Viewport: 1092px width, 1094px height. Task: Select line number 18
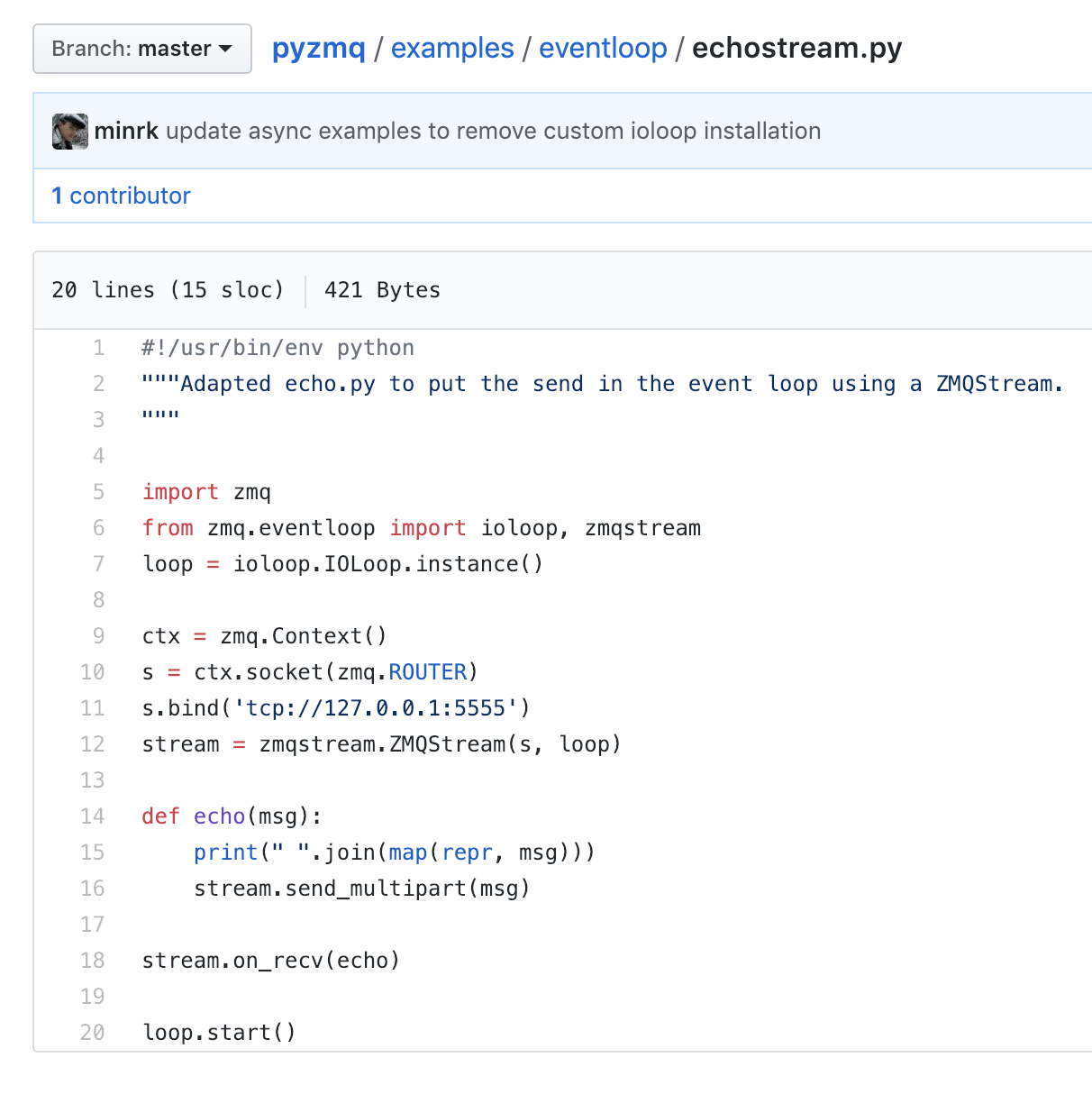[x=92, y=961]
